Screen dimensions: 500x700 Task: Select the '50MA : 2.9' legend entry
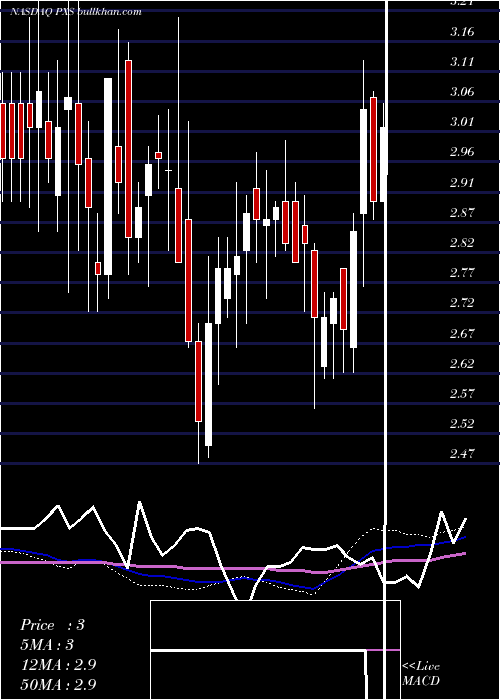(58, 685)
